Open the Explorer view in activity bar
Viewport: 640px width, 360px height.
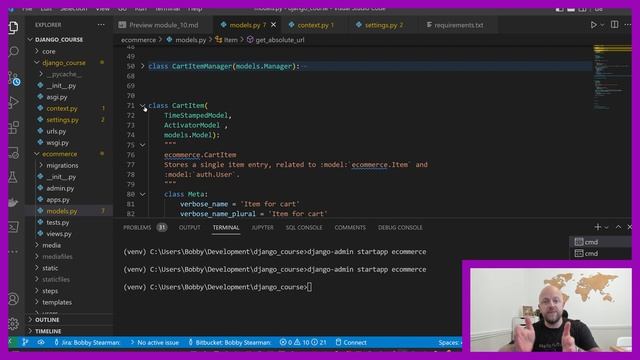[13, 27]
